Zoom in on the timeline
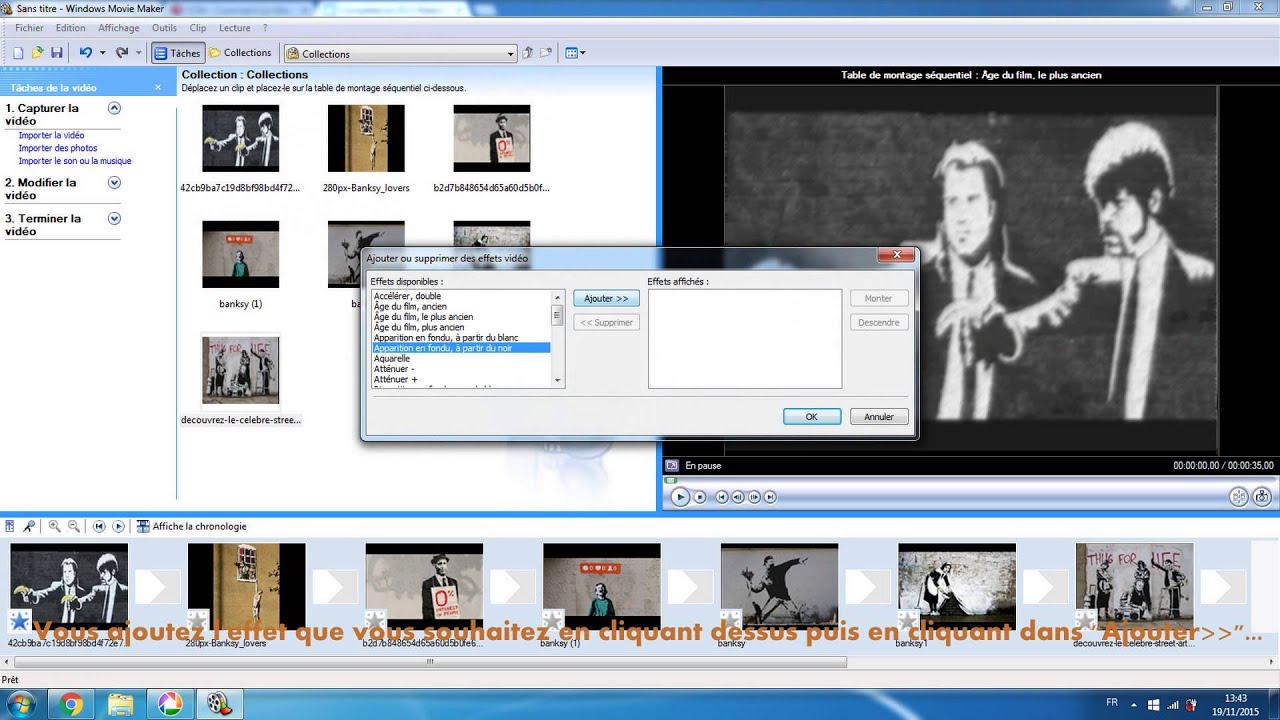Image resolution: width=1280 pixels, height=720 pixels. (x=55, y=526)
